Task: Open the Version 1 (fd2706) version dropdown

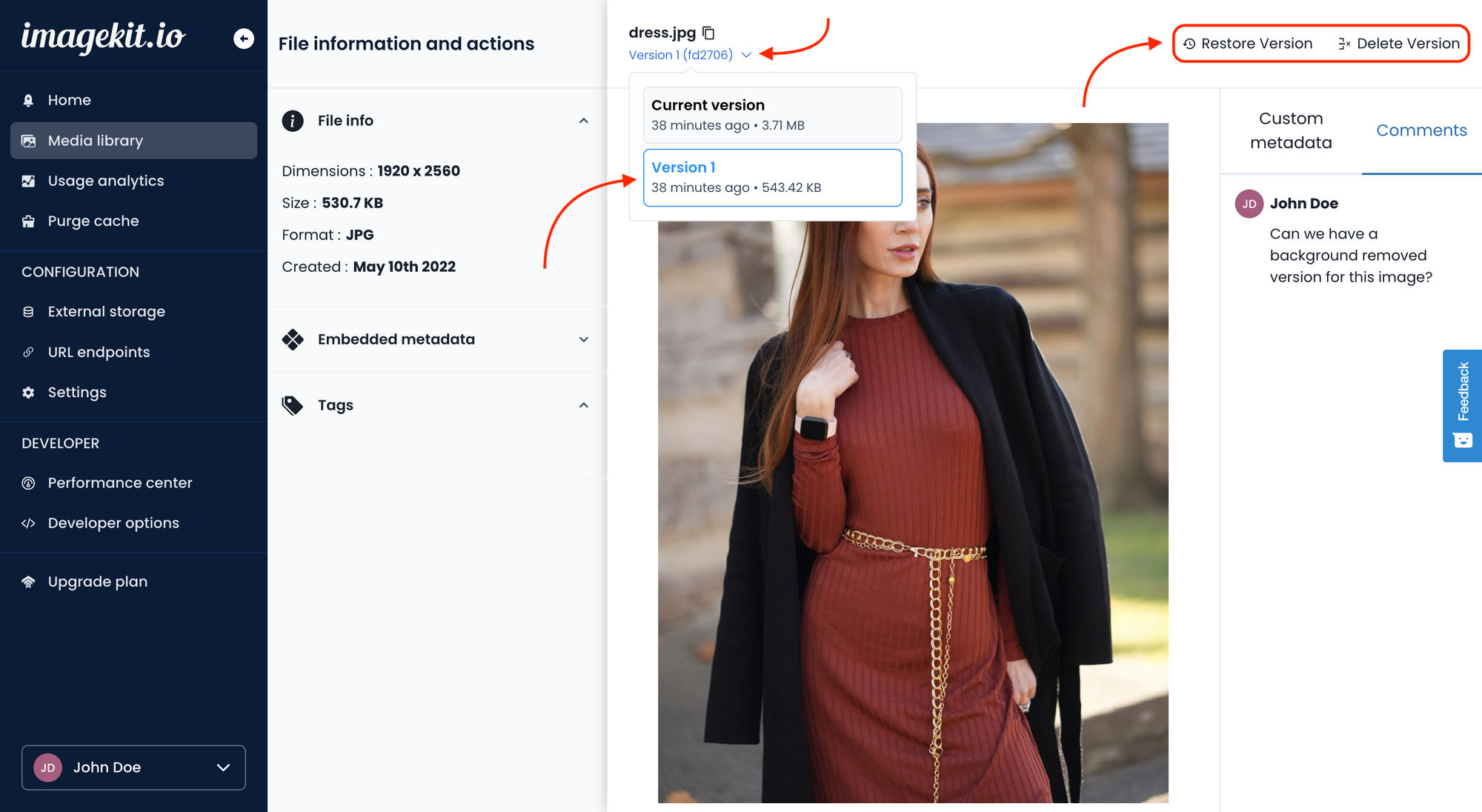Action: click(690, 55)
